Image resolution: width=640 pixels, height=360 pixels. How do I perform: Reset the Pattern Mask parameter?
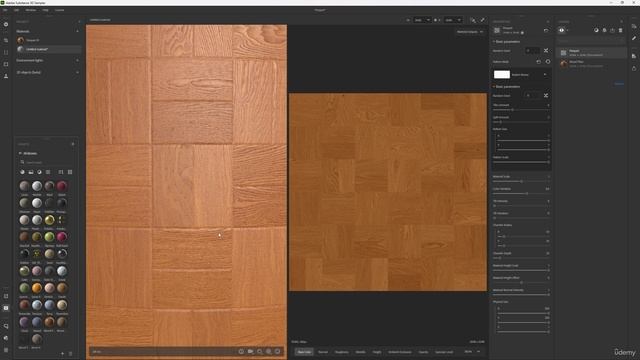click(538, 62)
